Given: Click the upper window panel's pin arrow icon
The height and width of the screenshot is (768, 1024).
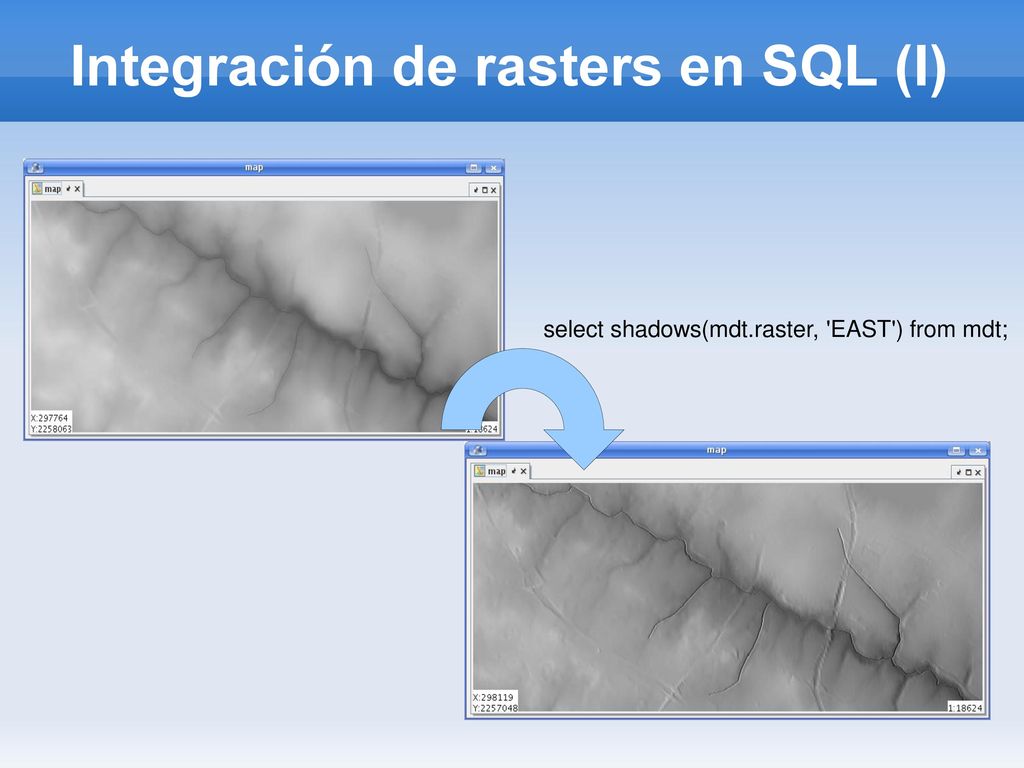Looking at the screenshot, I should [x=475, y=190].
